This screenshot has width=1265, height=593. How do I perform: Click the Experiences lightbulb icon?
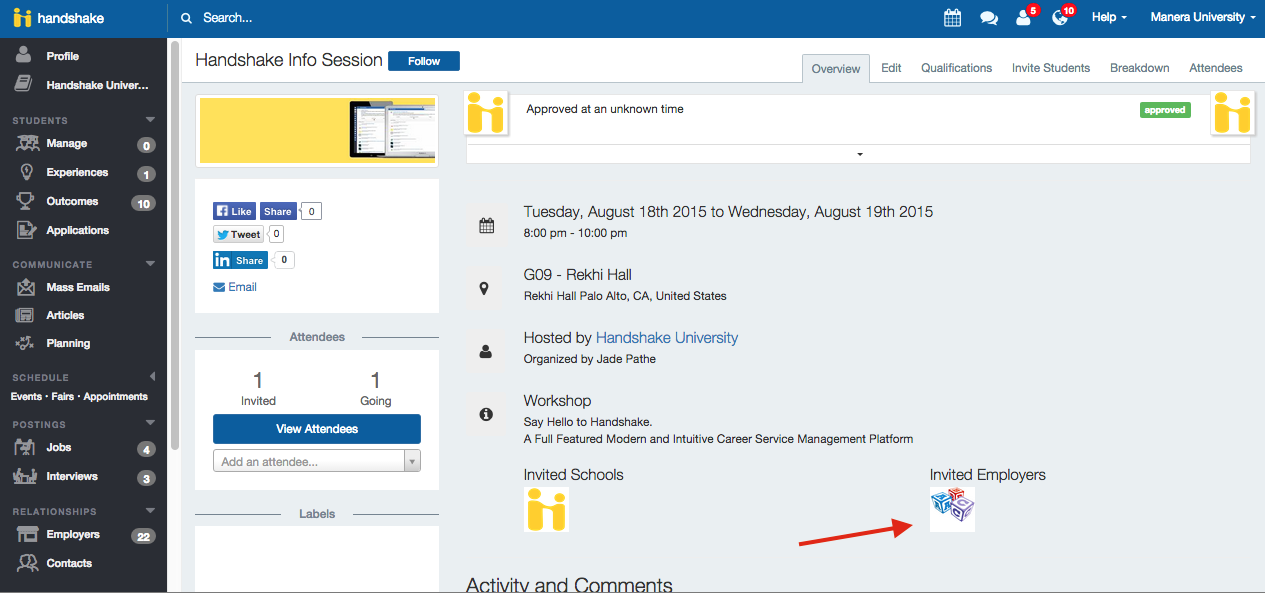26,172
